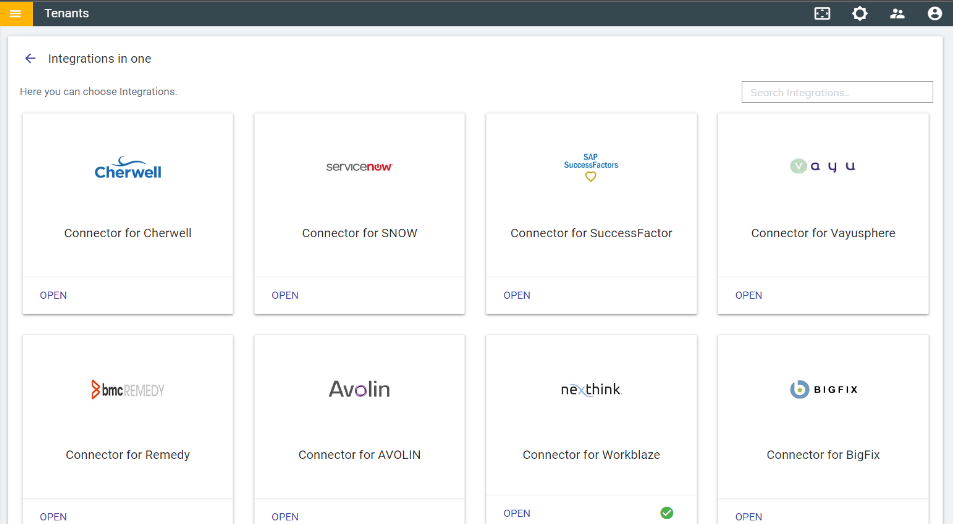Click green check on Workblaze card
Viewport: 953px width, 524px height.
point(667,513)
